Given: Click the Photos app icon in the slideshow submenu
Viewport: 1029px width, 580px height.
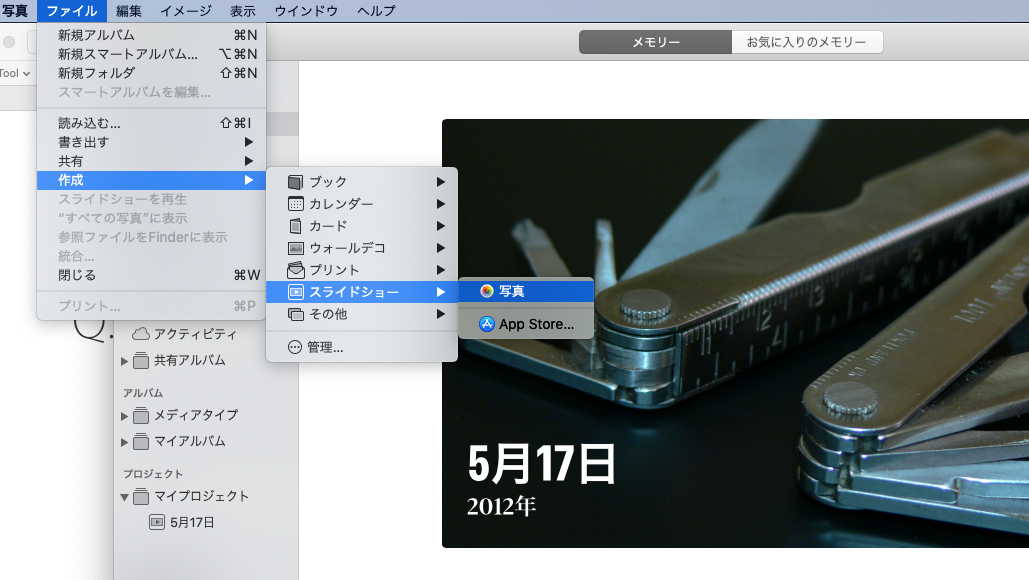Looking at the screenshot, I should click(486, 291).
